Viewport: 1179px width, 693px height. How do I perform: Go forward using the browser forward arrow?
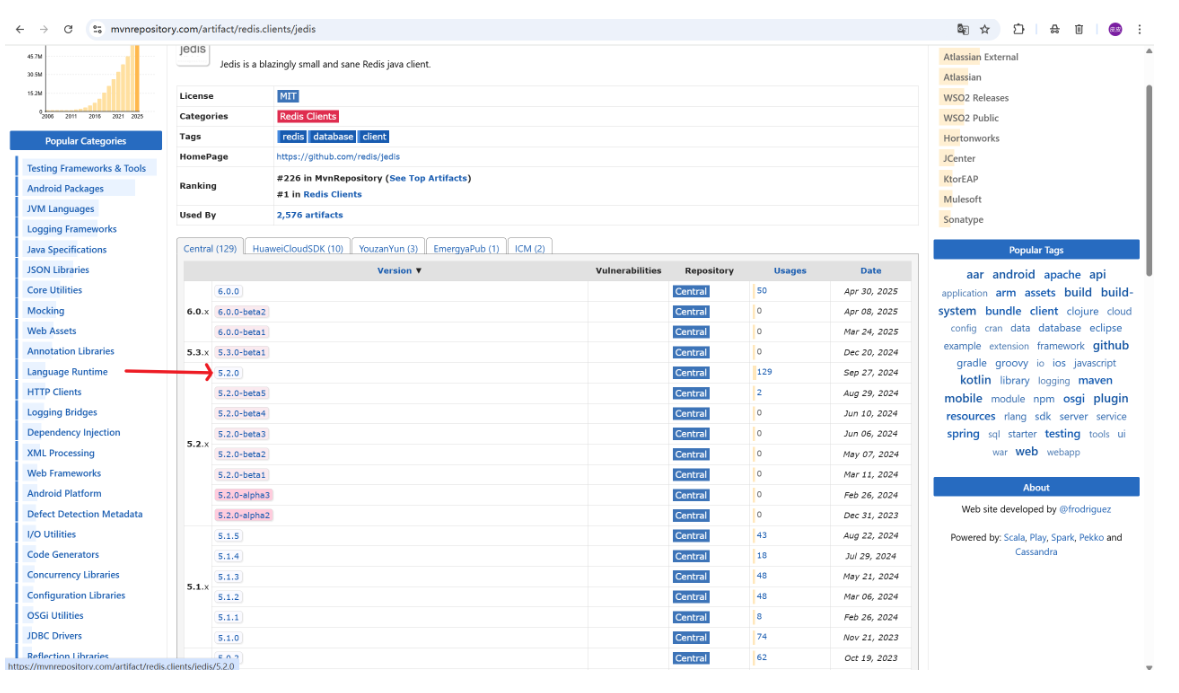(x=44, y=29)
